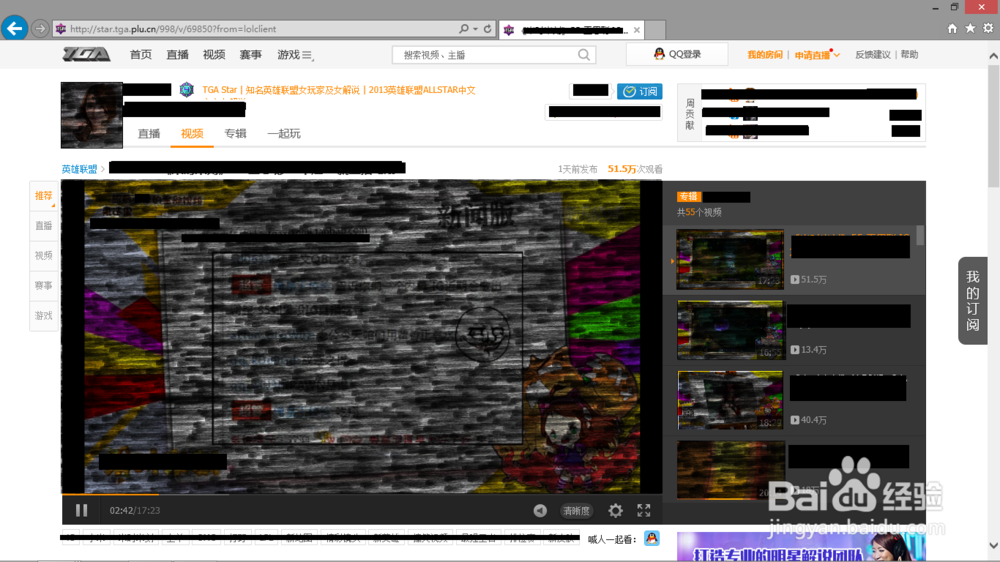This screenshot has width=1000, height=562.
Task: Enter fullscreen video mode
Action: click(x=643, y=510)
